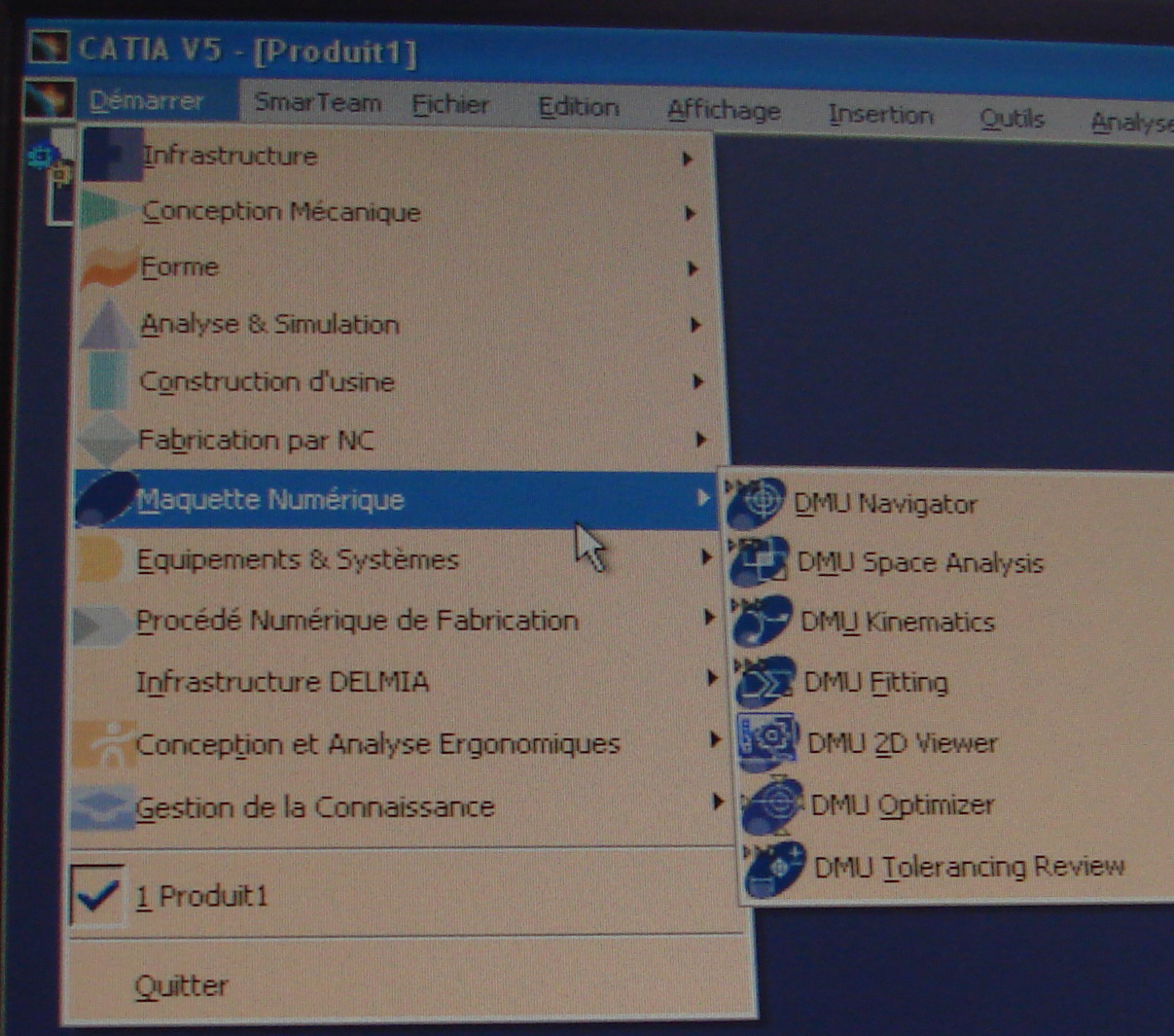
Task: Select the DMU Tolerancing Review icon
Action: (775, 867)
